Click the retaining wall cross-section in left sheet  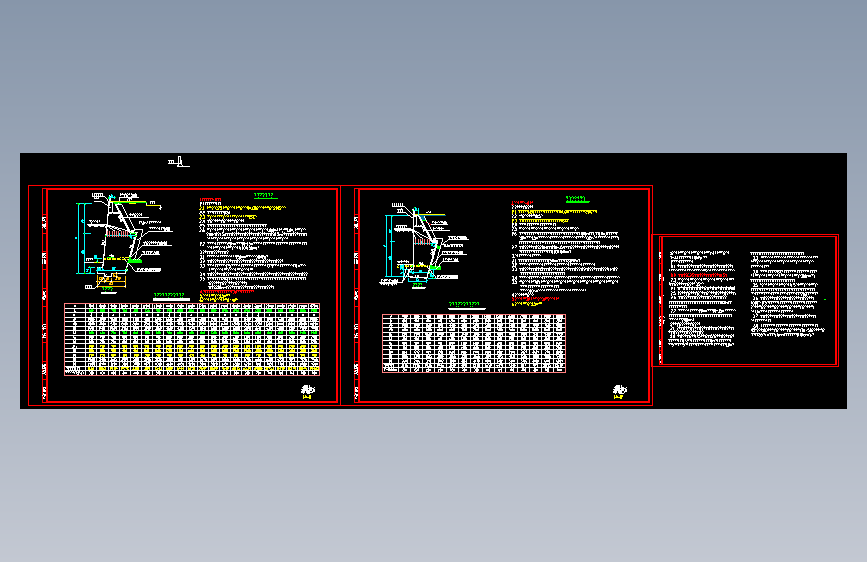pos(124,241)
